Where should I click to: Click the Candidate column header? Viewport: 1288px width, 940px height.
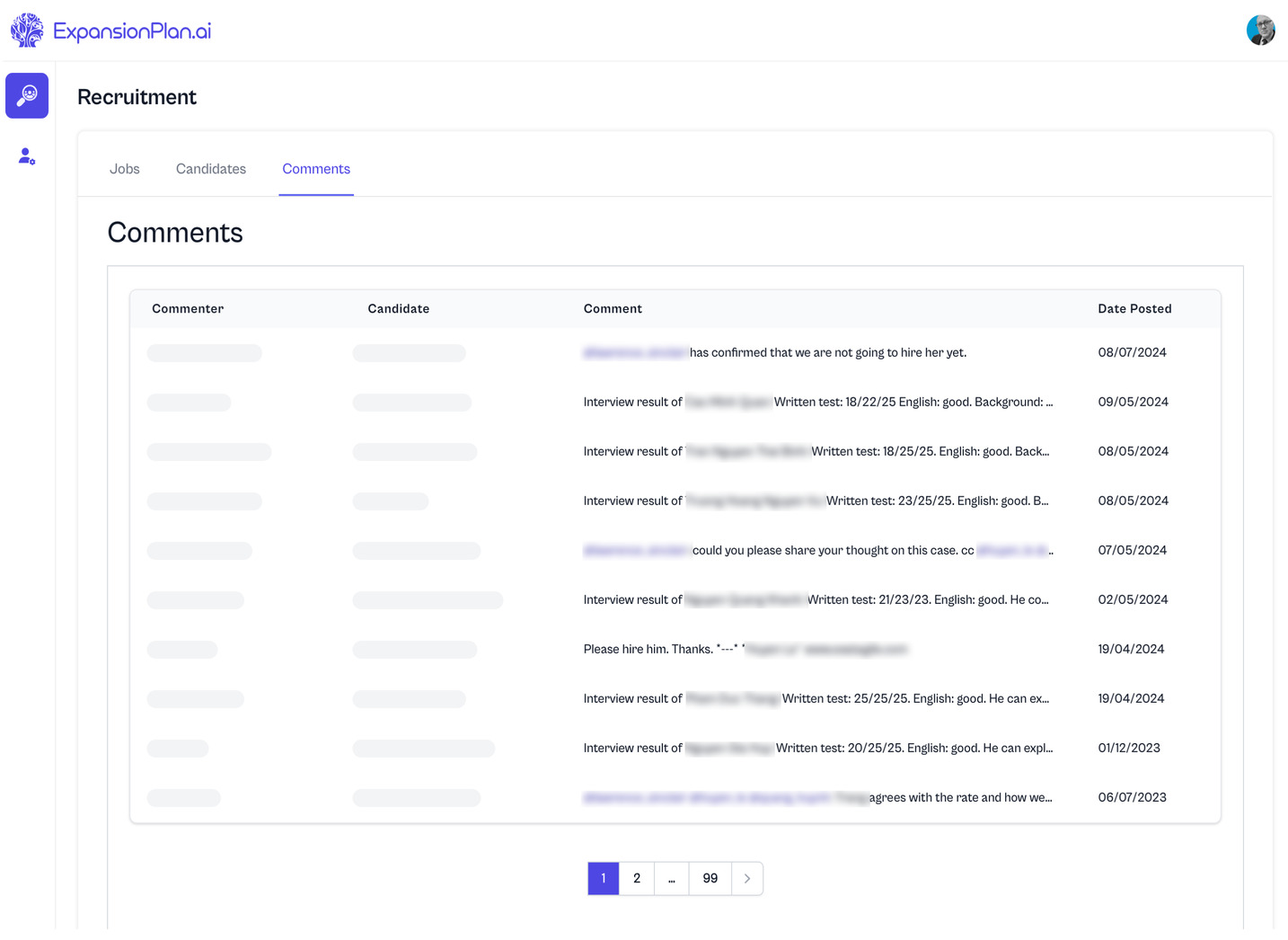399,309
